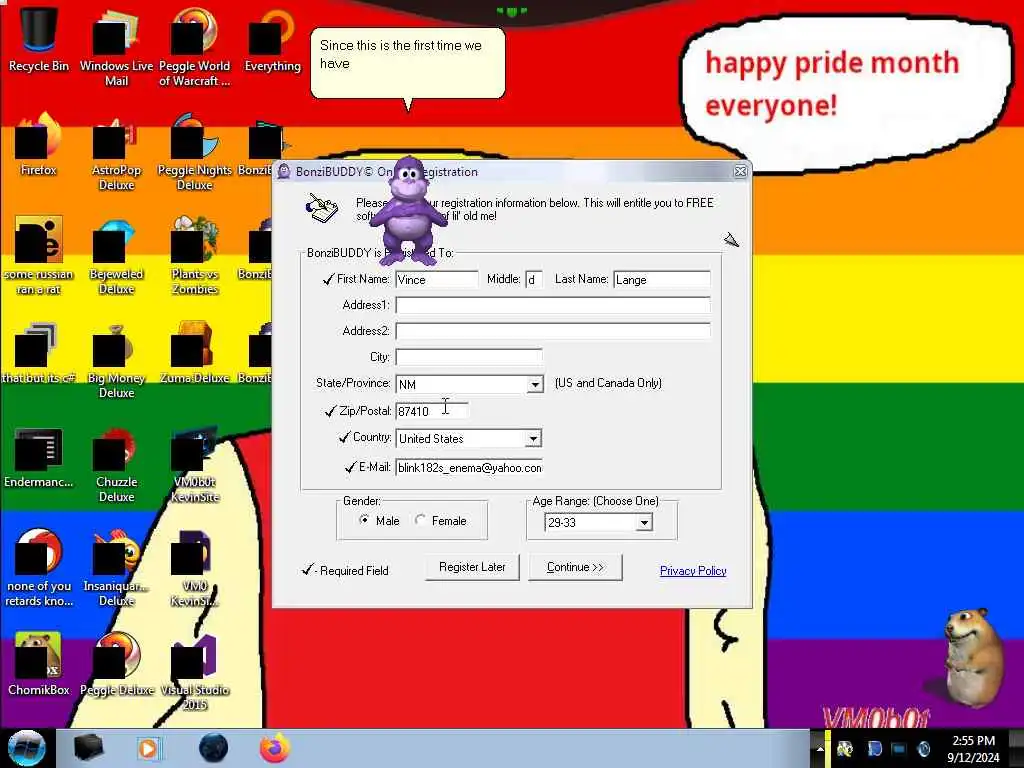The image size is (1024, 768).
Task: Open the Country dropdown
Action: coord(534,438)
